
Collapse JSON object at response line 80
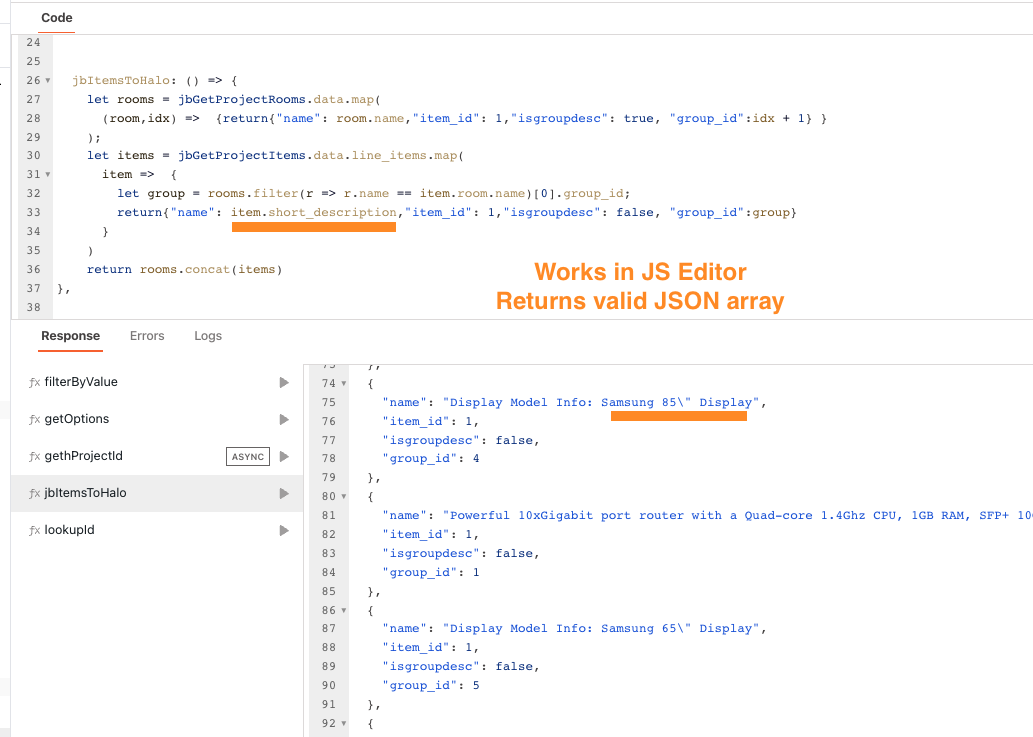click(x=344, y=497)
